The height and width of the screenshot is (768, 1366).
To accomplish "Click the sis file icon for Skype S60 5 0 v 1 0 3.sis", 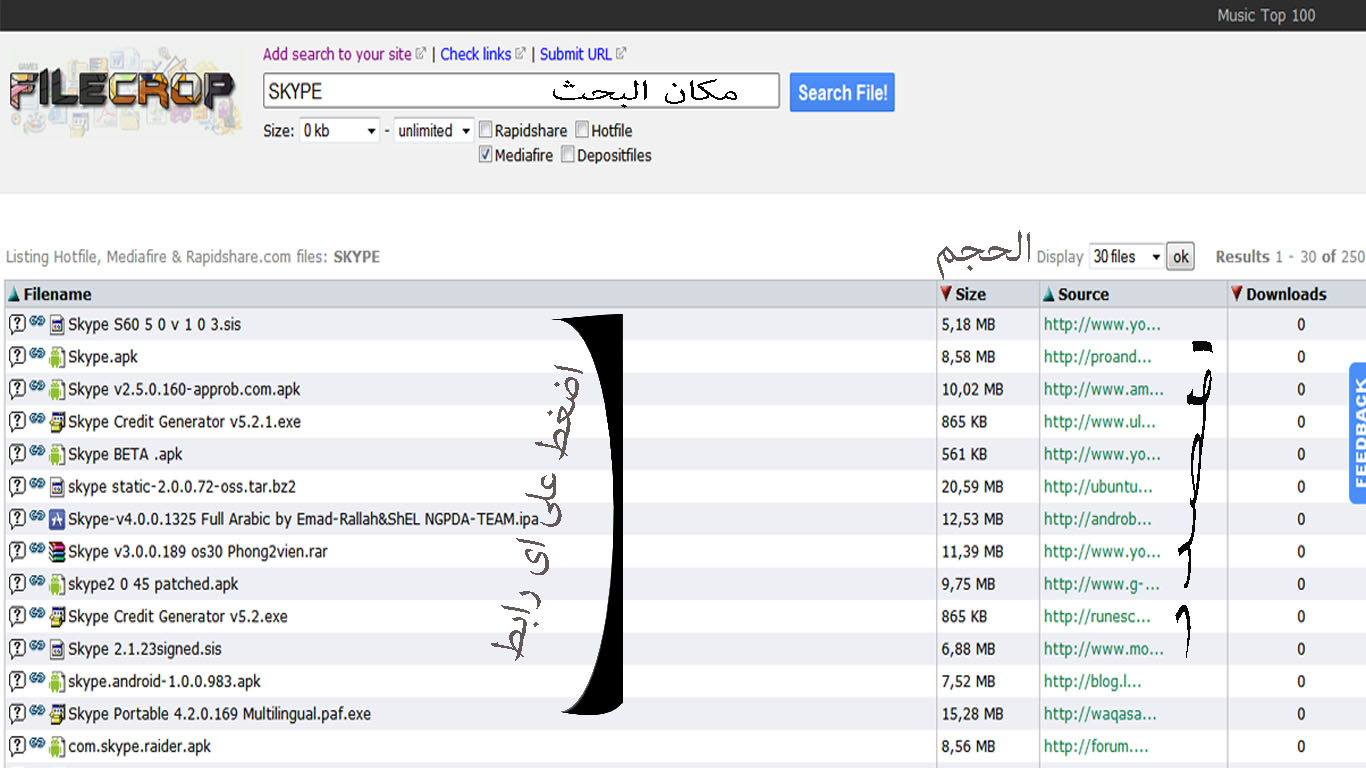I will (x=57, y=324).
